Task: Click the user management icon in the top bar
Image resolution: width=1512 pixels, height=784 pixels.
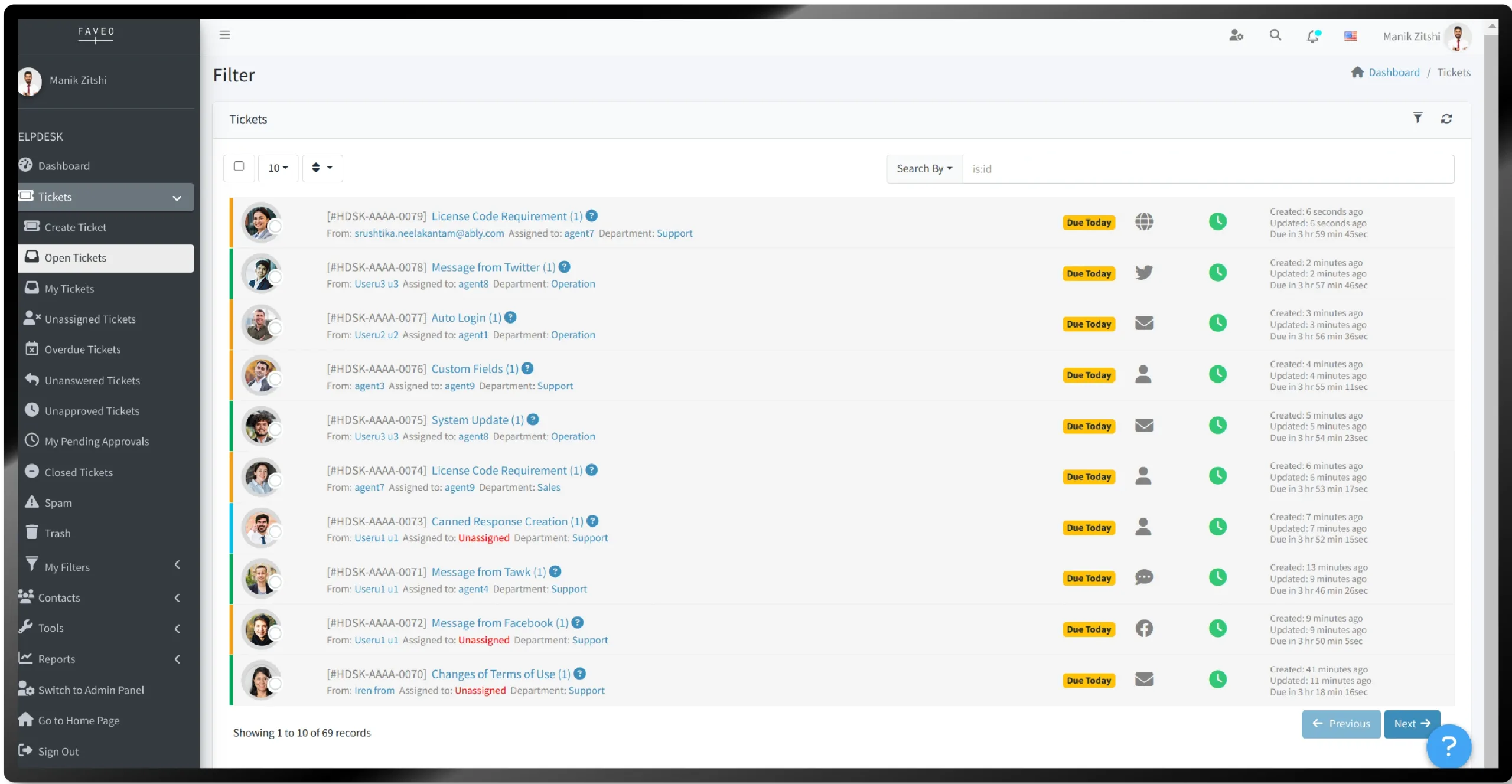Action: 1236,35
